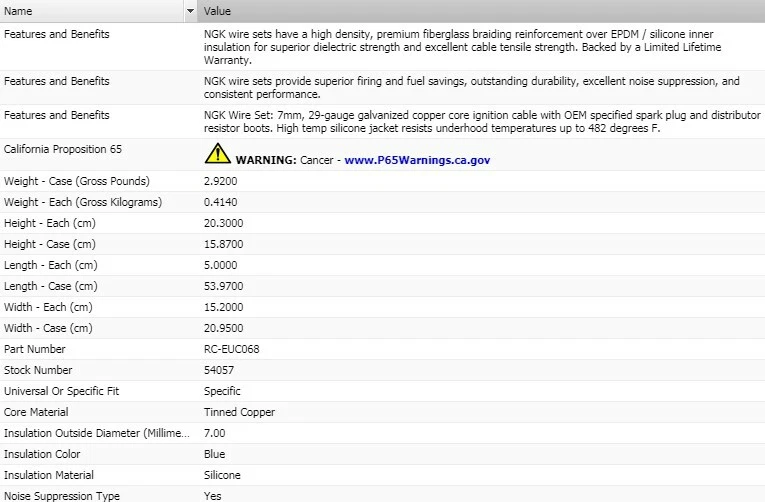Select the value 2.9200

point(221,181)
